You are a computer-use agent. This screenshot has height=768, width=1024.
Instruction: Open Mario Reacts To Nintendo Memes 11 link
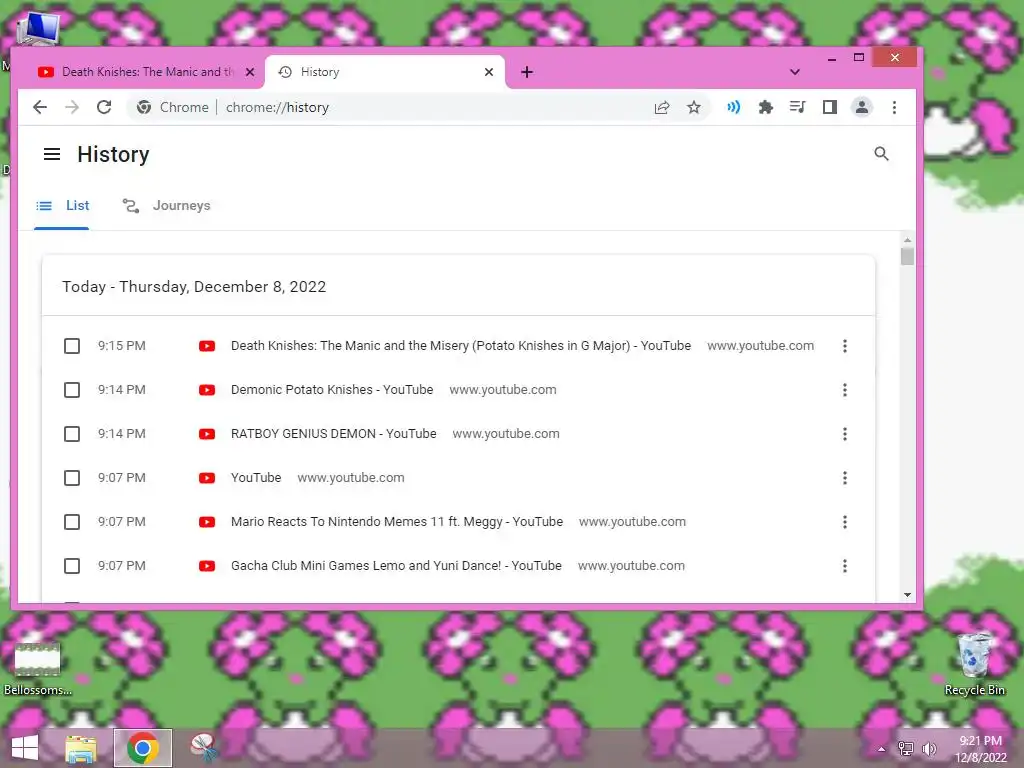click(x=396, y=522)
